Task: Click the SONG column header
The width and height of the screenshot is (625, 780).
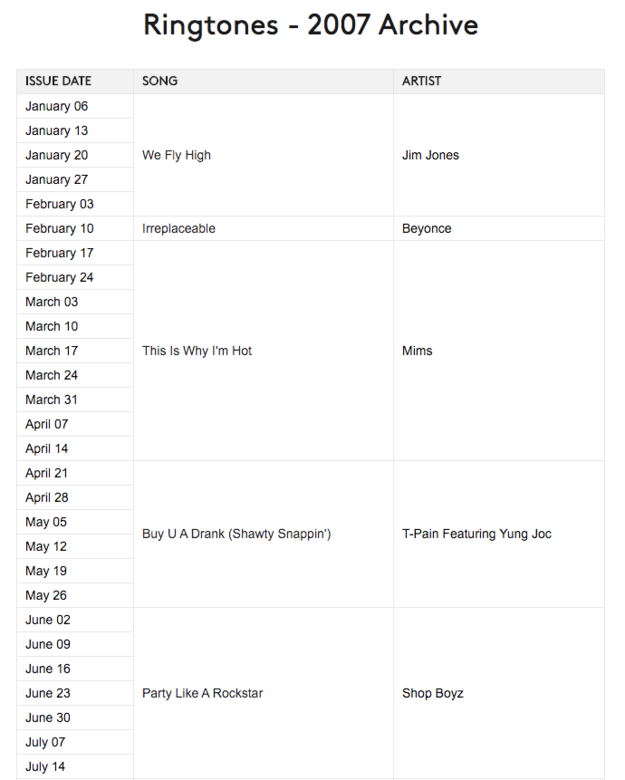Action: 160,81
